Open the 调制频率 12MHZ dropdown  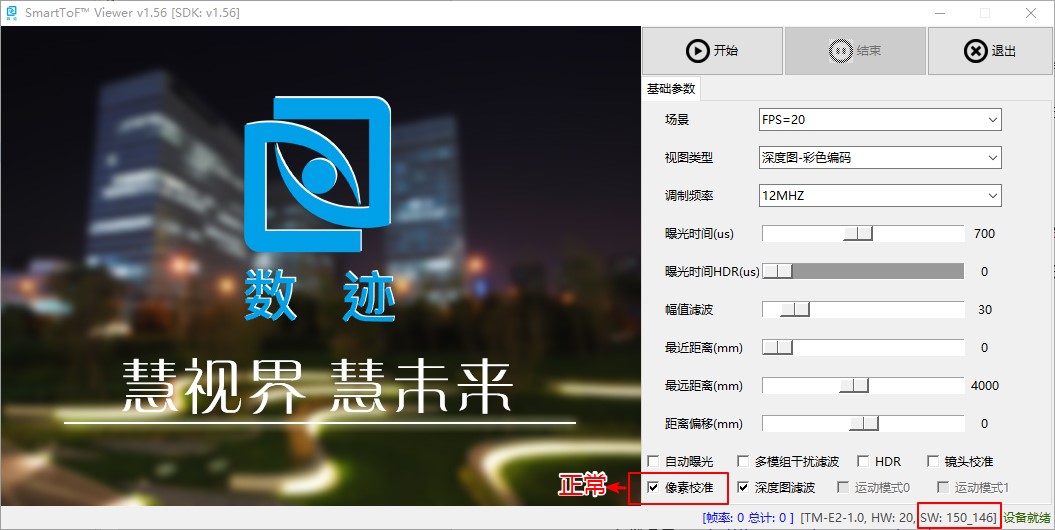[880, 196]
